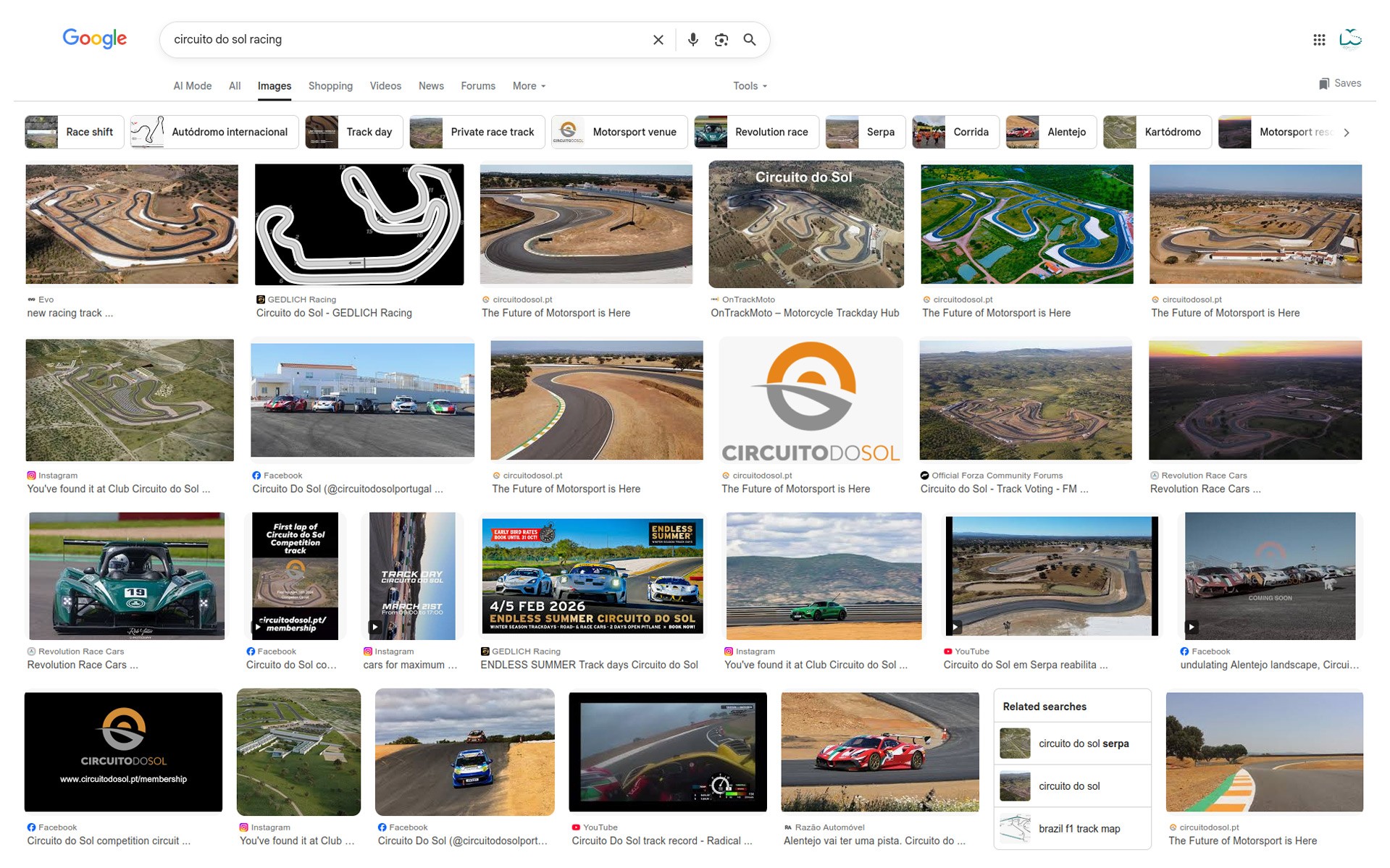Start voice search with the microphone icon

pyautogui.click(x=692, y=40)
